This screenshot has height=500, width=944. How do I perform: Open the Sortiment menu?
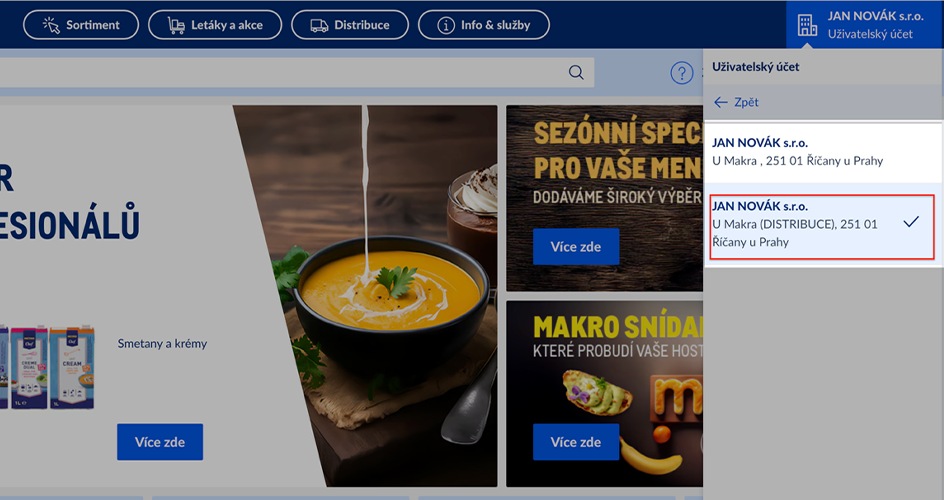tap(81, 25)
